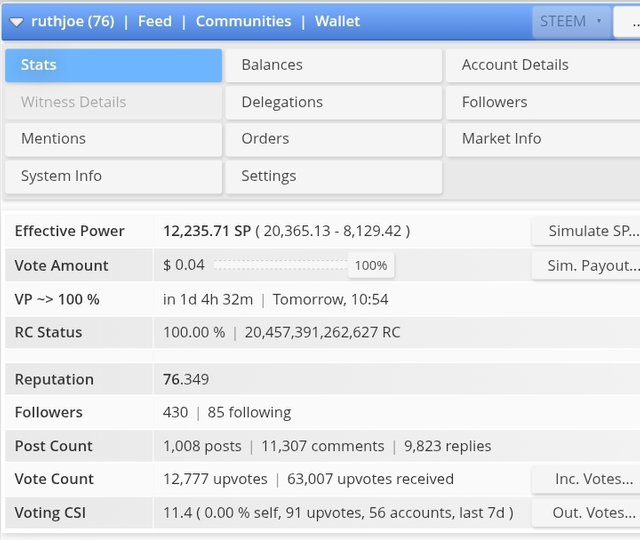Click the '12,777 upvotes' text
The width and height of the screenshot is (640, 540).
(x=215, y=479)
